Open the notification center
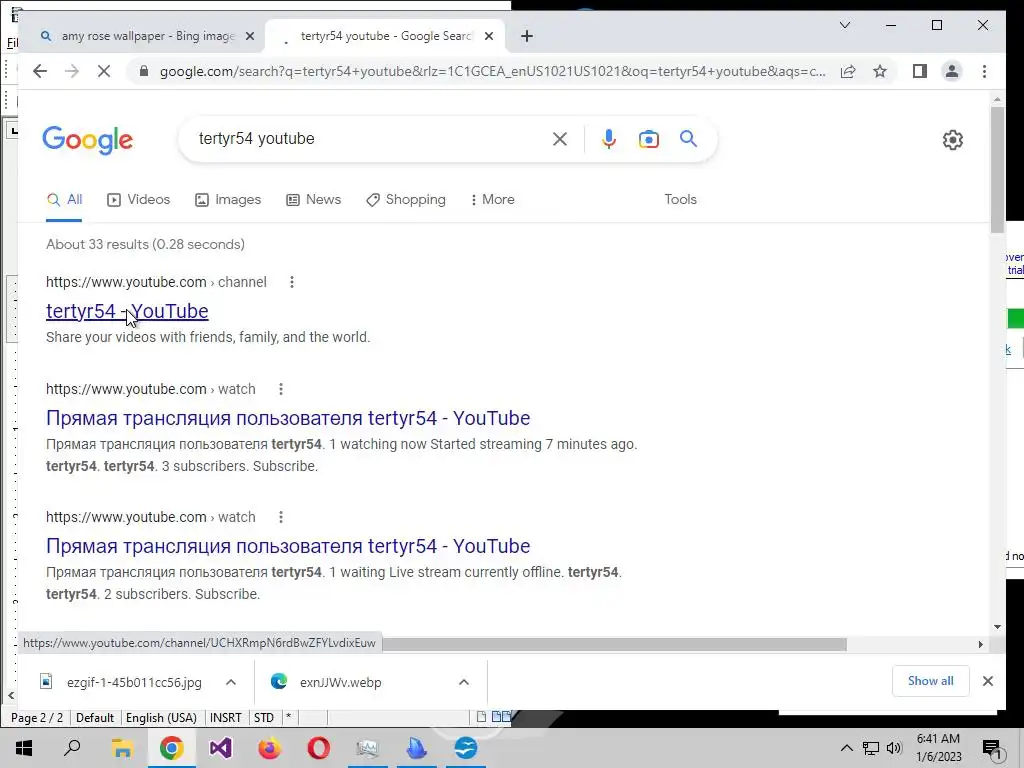This screenshot has height=768, width=1024. tap(992, 748)
